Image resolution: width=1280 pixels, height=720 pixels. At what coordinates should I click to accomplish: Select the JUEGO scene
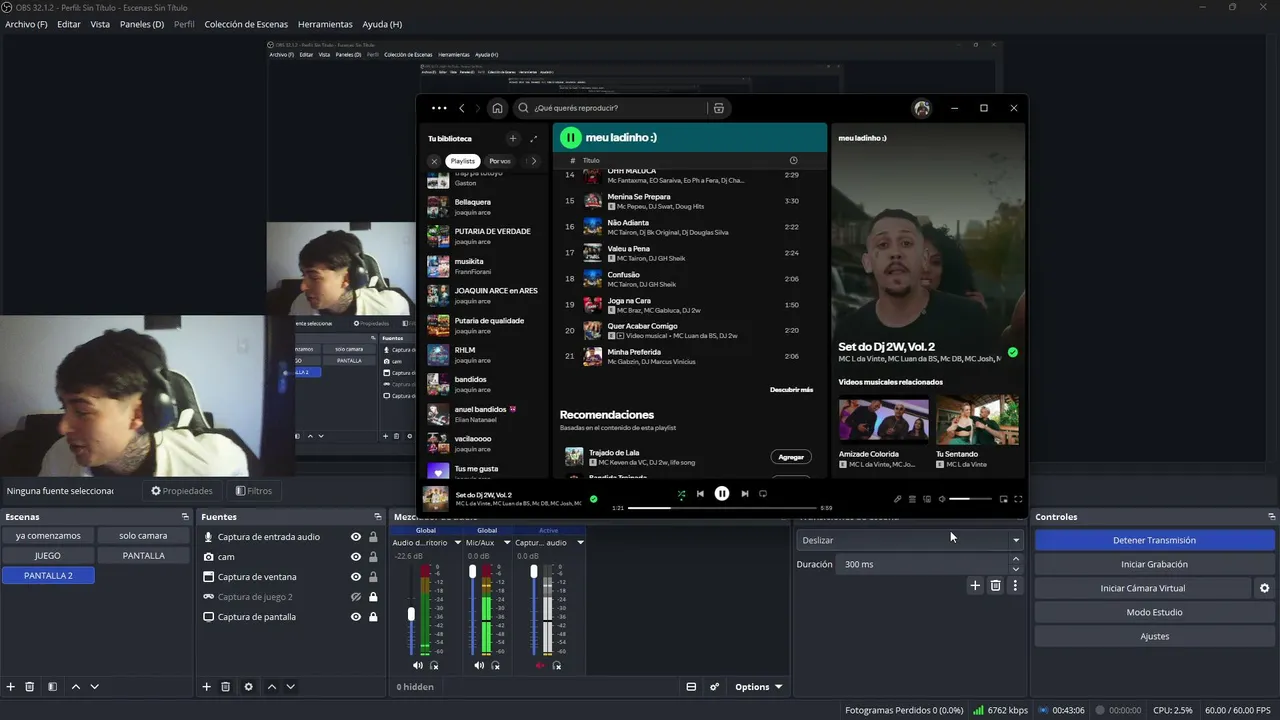point(48,555)
